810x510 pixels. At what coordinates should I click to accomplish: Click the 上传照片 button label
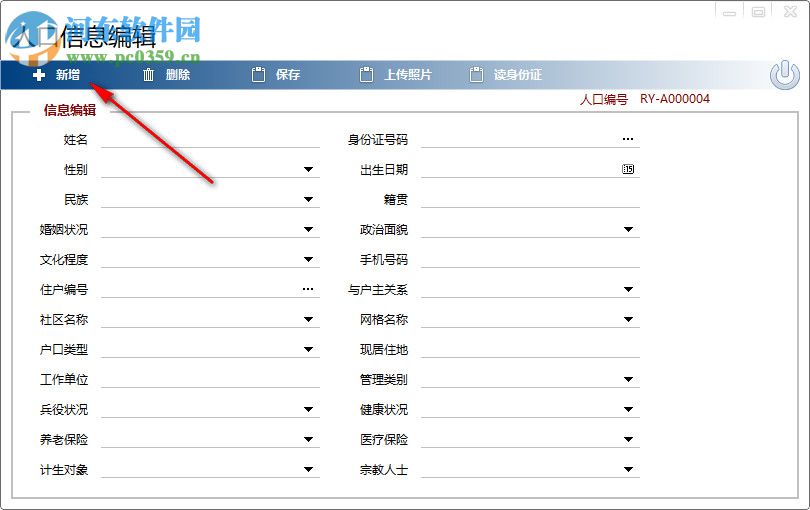pyautogui.click(x=408, y=75)
